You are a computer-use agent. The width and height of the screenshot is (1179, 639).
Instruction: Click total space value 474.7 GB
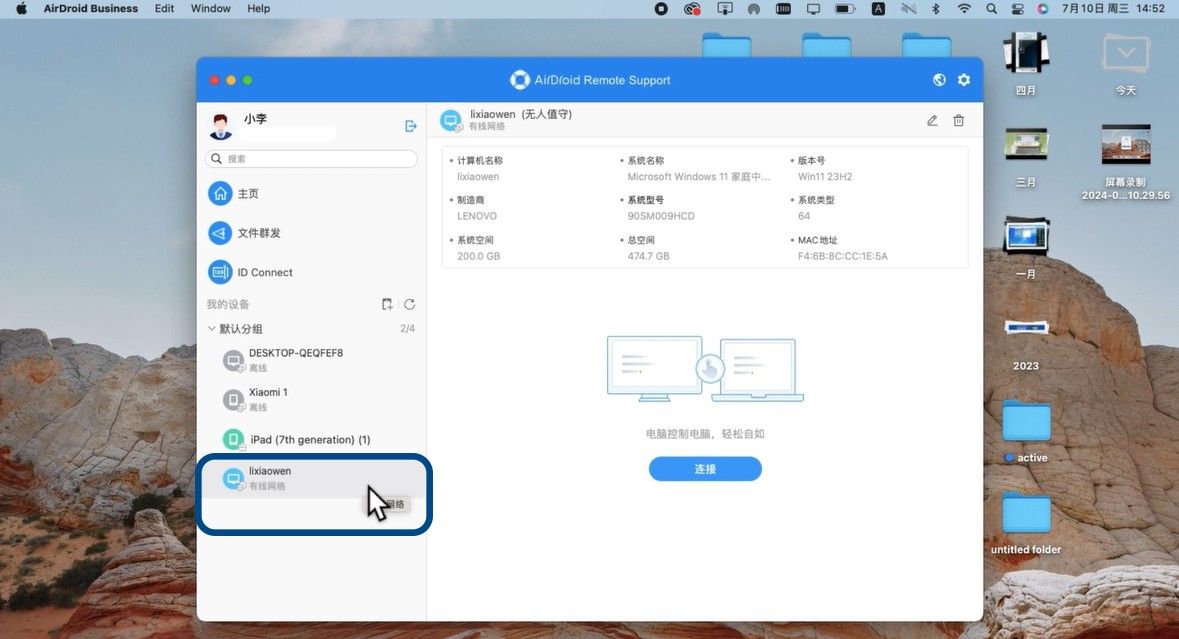point(648,256)
